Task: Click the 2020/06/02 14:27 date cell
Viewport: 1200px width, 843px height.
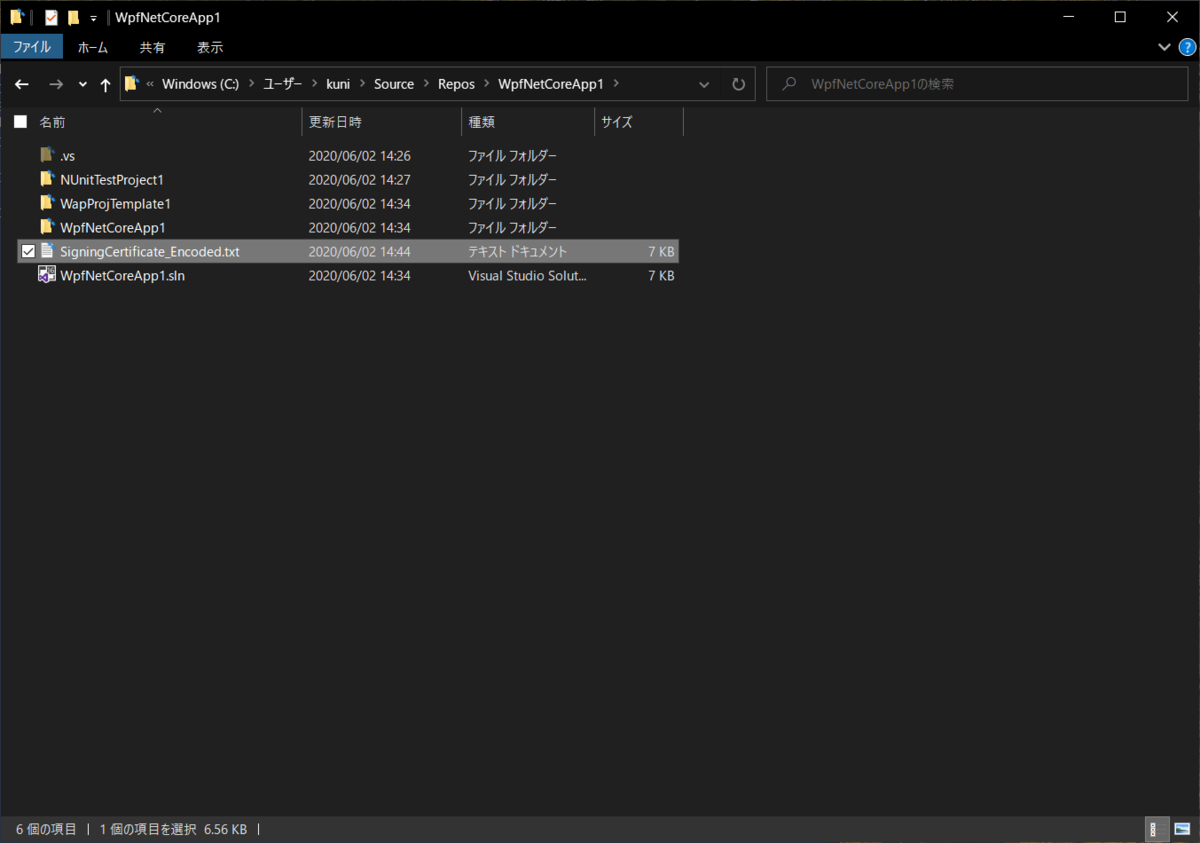Action: pyautogui.click(x=360, y=180)
